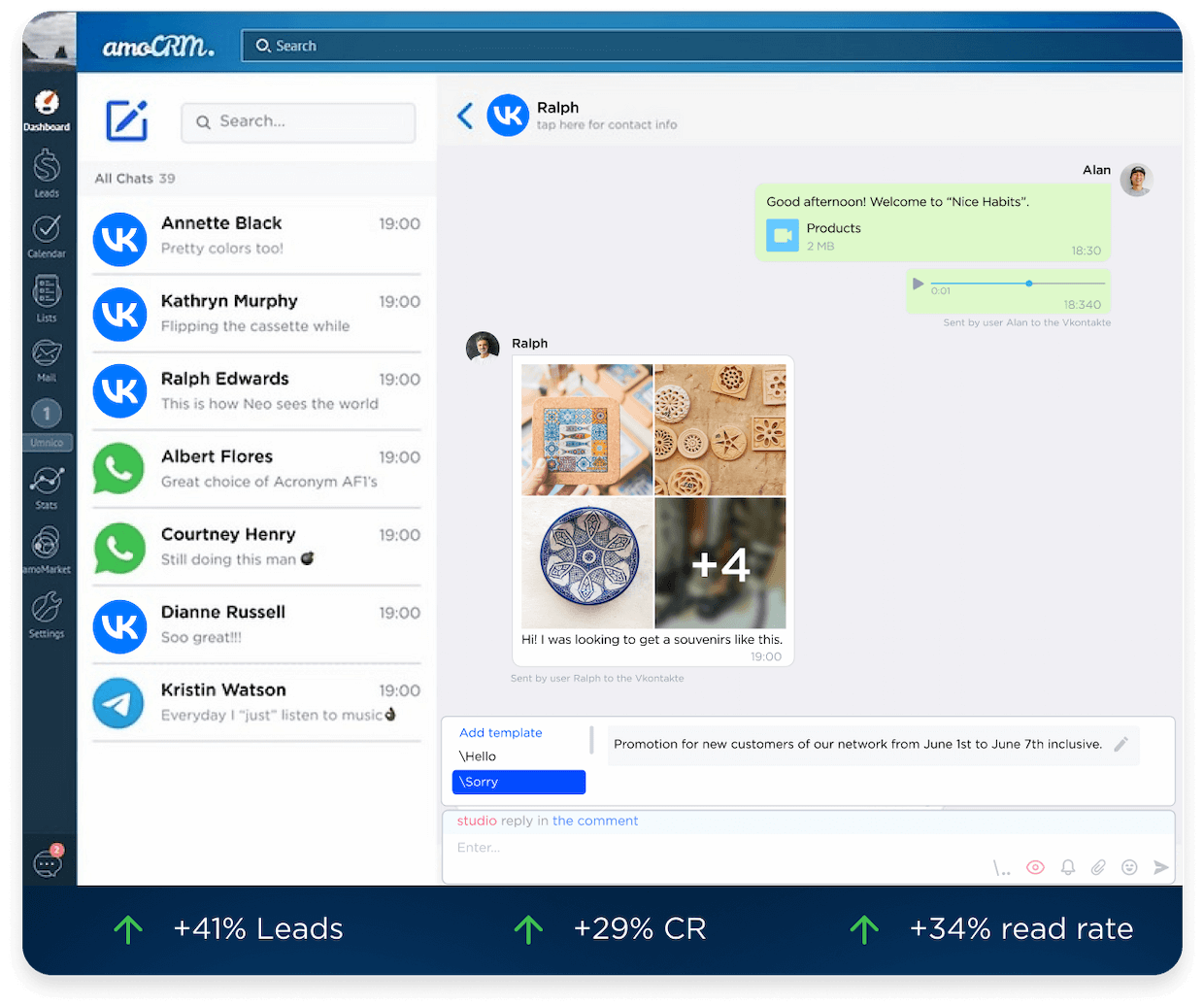Click the Add template link
This screenshot has height=1007, width=1204.
500,733
